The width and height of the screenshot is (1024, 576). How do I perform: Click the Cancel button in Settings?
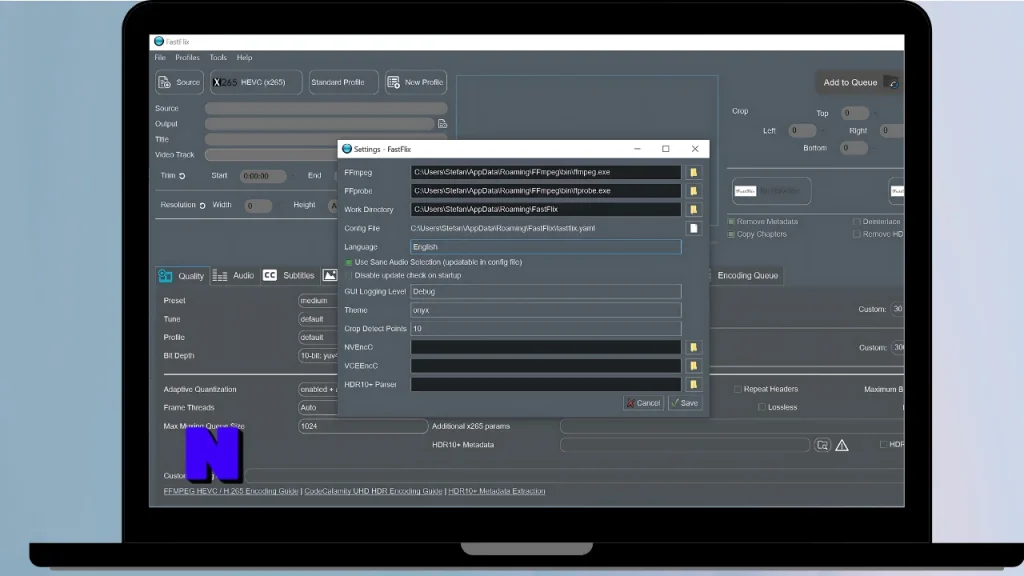tap(643, 403)
